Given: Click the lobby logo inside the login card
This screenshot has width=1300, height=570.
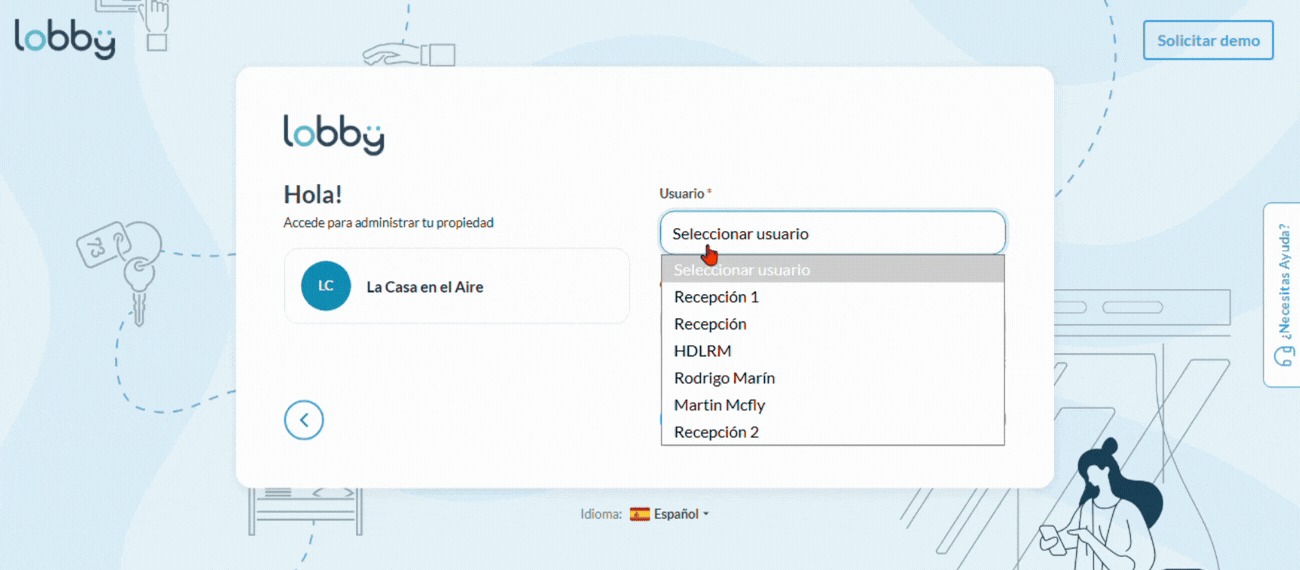Looking at the screenshot, I should [x=333, y=135].
